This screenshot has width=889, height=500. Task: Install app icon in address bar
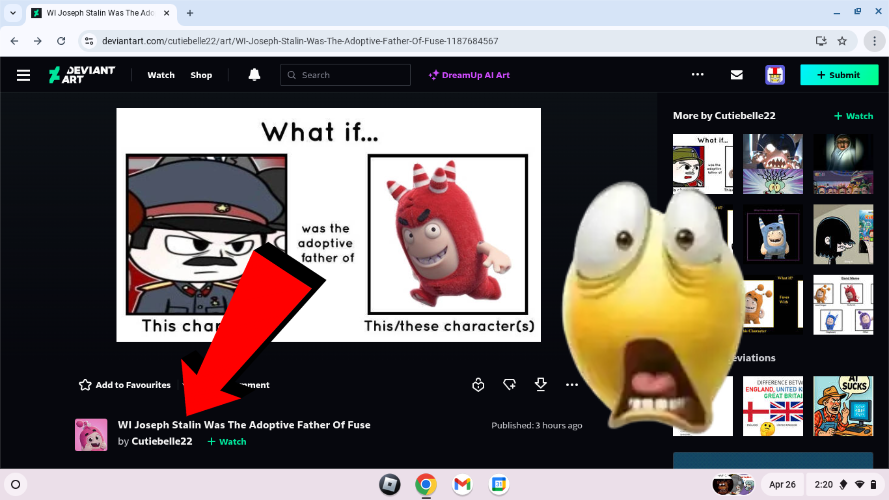coord(820,41)
